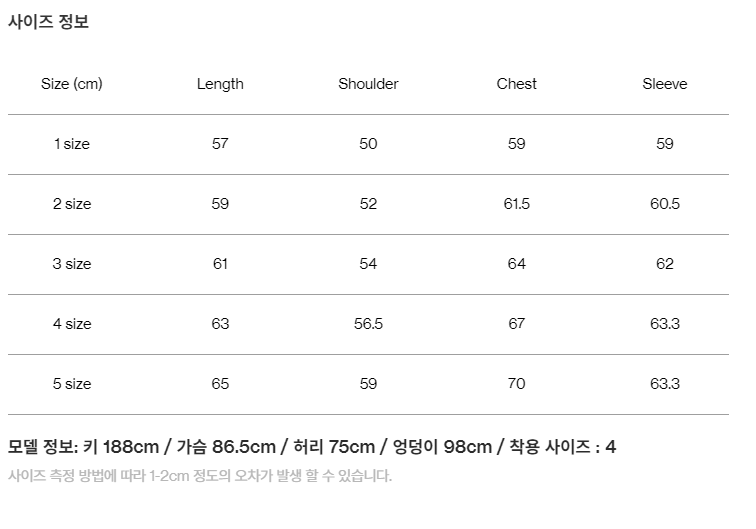This screenshot has width=756, height=529.
Task: Click the gray measurement tolerance note
Action: (200, 476)
